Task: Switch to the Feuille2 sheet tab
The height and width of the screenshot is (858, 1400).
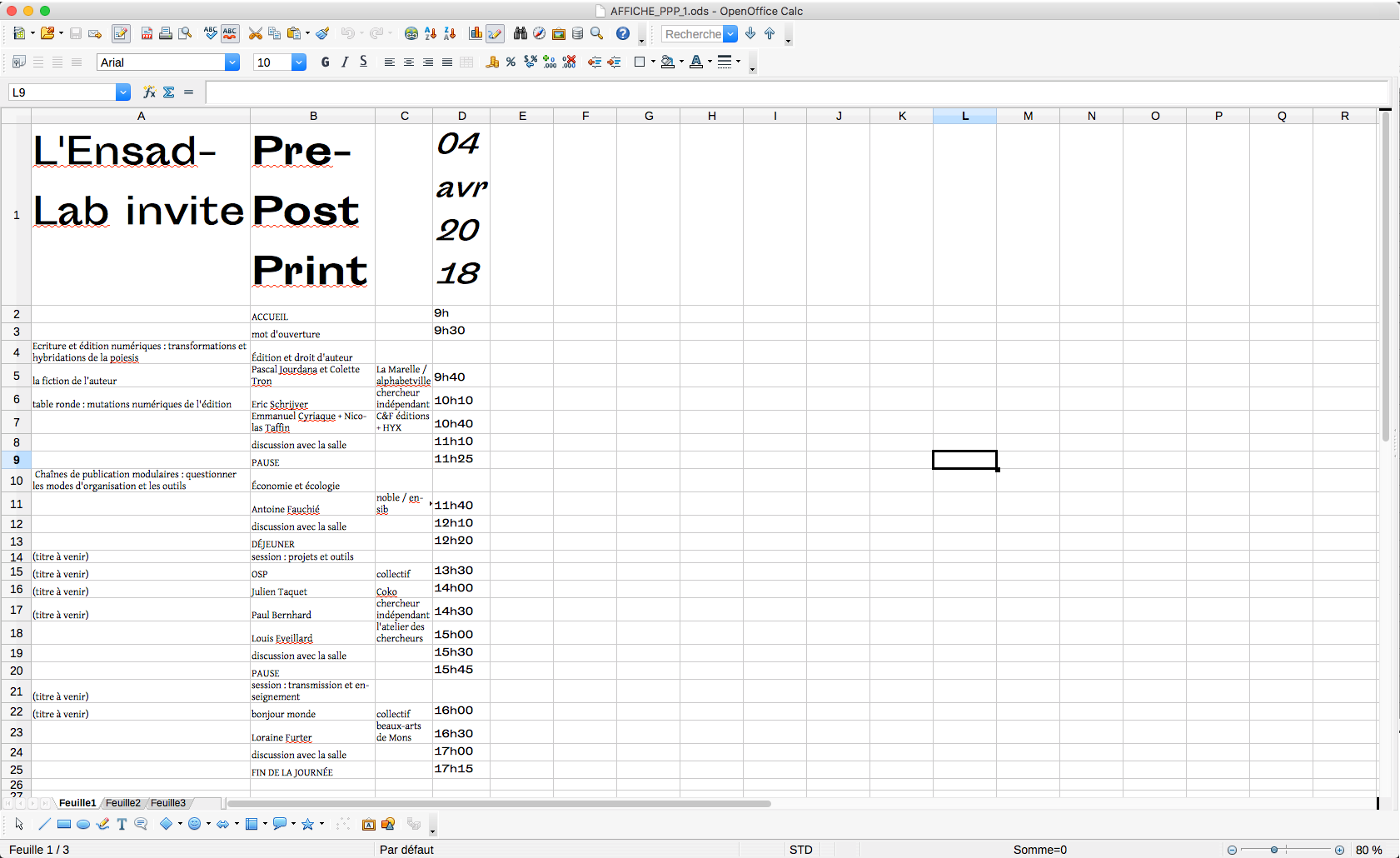Action: pyautogui.click(x=123, y=803)
